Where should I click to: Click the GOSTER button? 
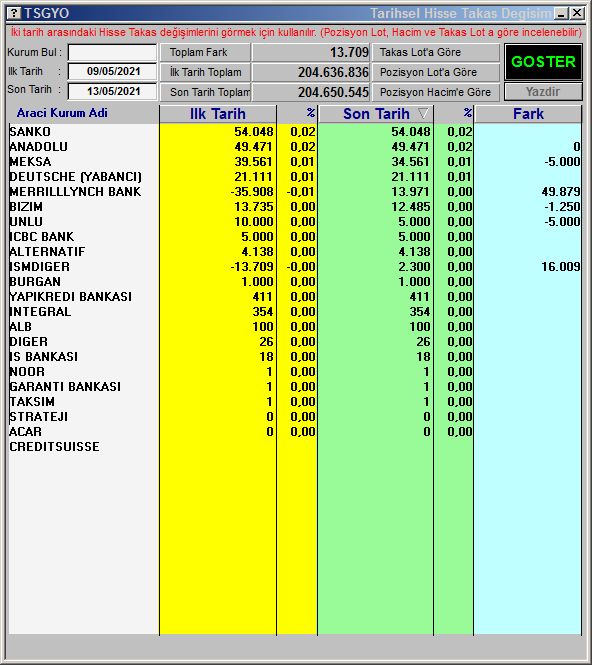543,62
